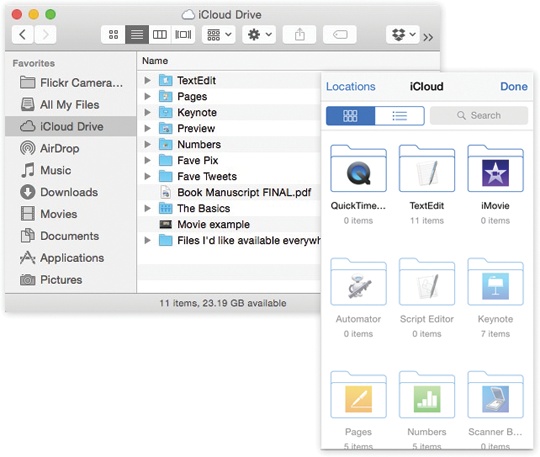
Task: Switch Finder to list view
Action: 137,34
